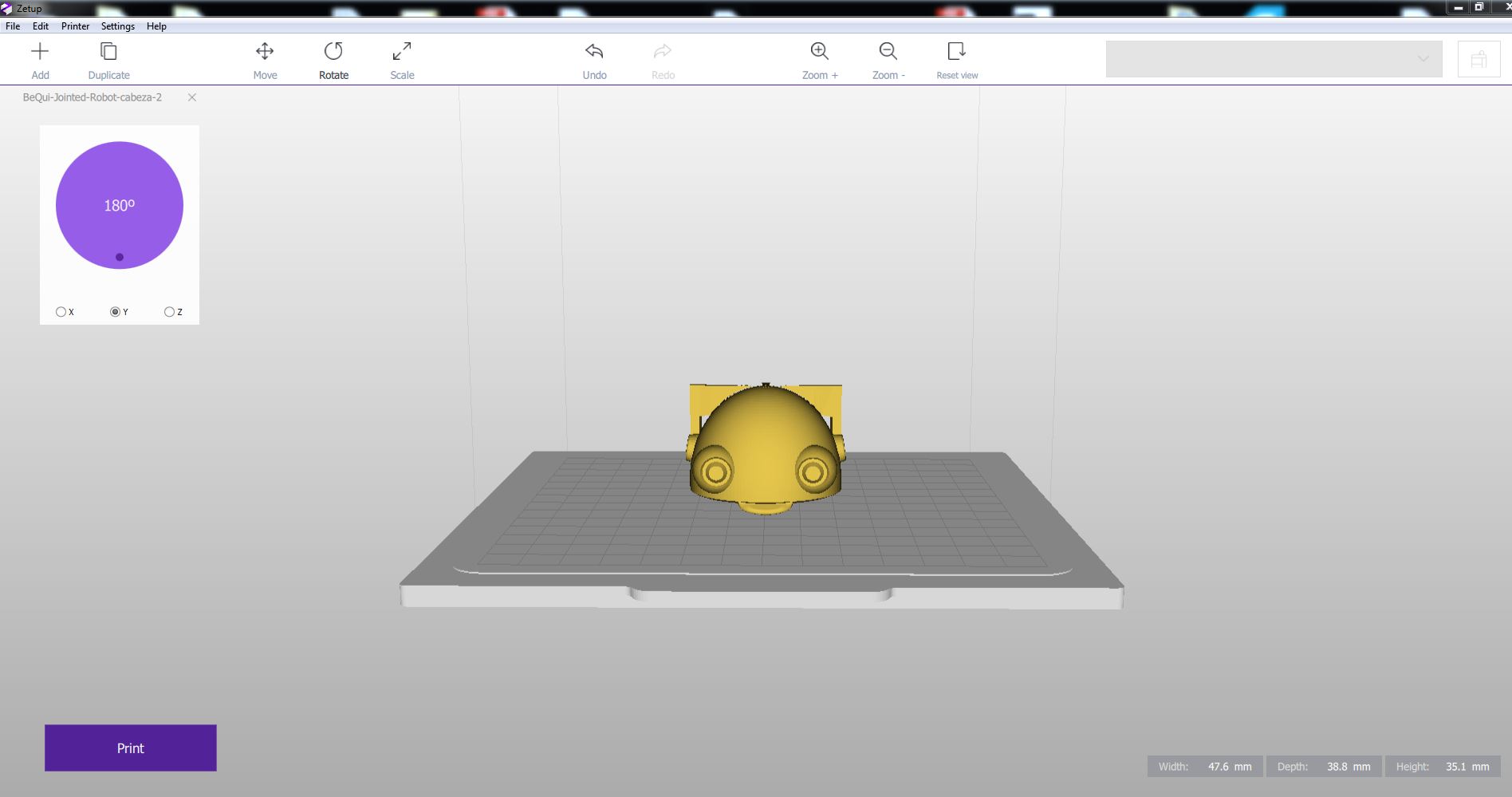Choose the Scale tool
This screenshot has width=1512, height=797.
(402, 53)
